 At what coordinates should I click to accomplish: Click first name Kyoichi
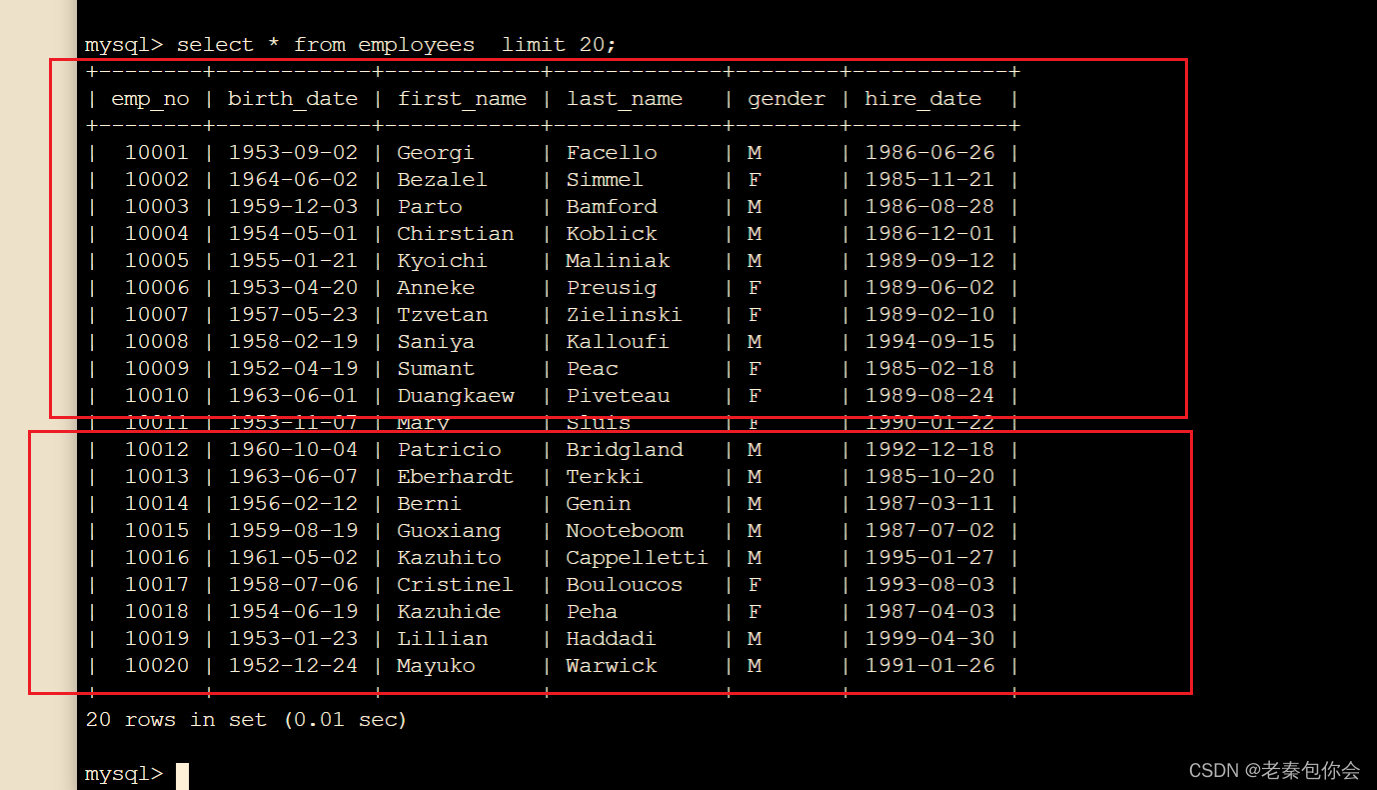coord(442,261)
